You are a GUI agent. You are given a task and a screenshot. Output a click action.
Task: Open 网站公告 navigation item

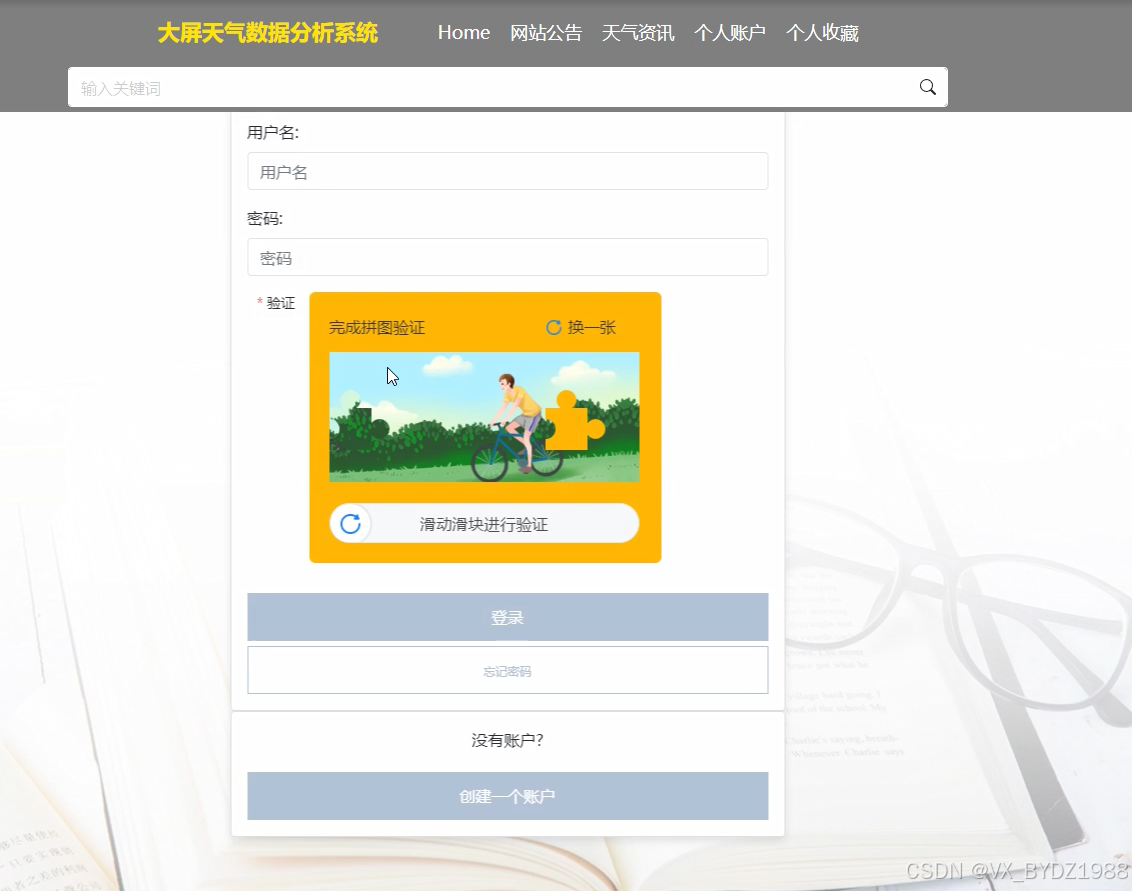click(546, 33)
